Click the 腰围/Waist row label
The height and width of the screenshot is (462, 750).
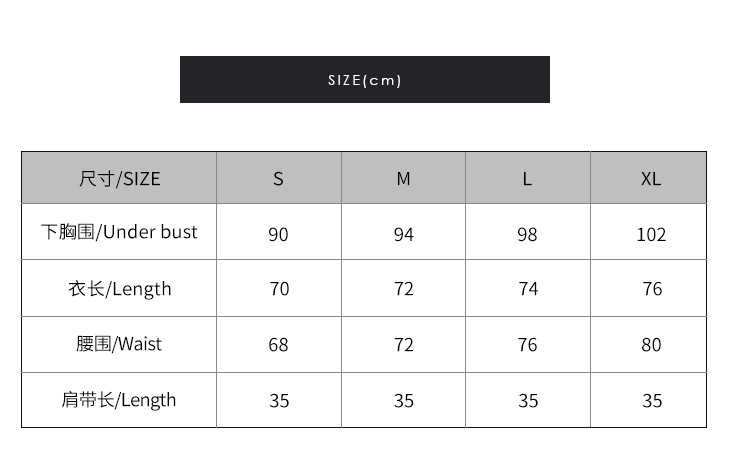[119, 344]
